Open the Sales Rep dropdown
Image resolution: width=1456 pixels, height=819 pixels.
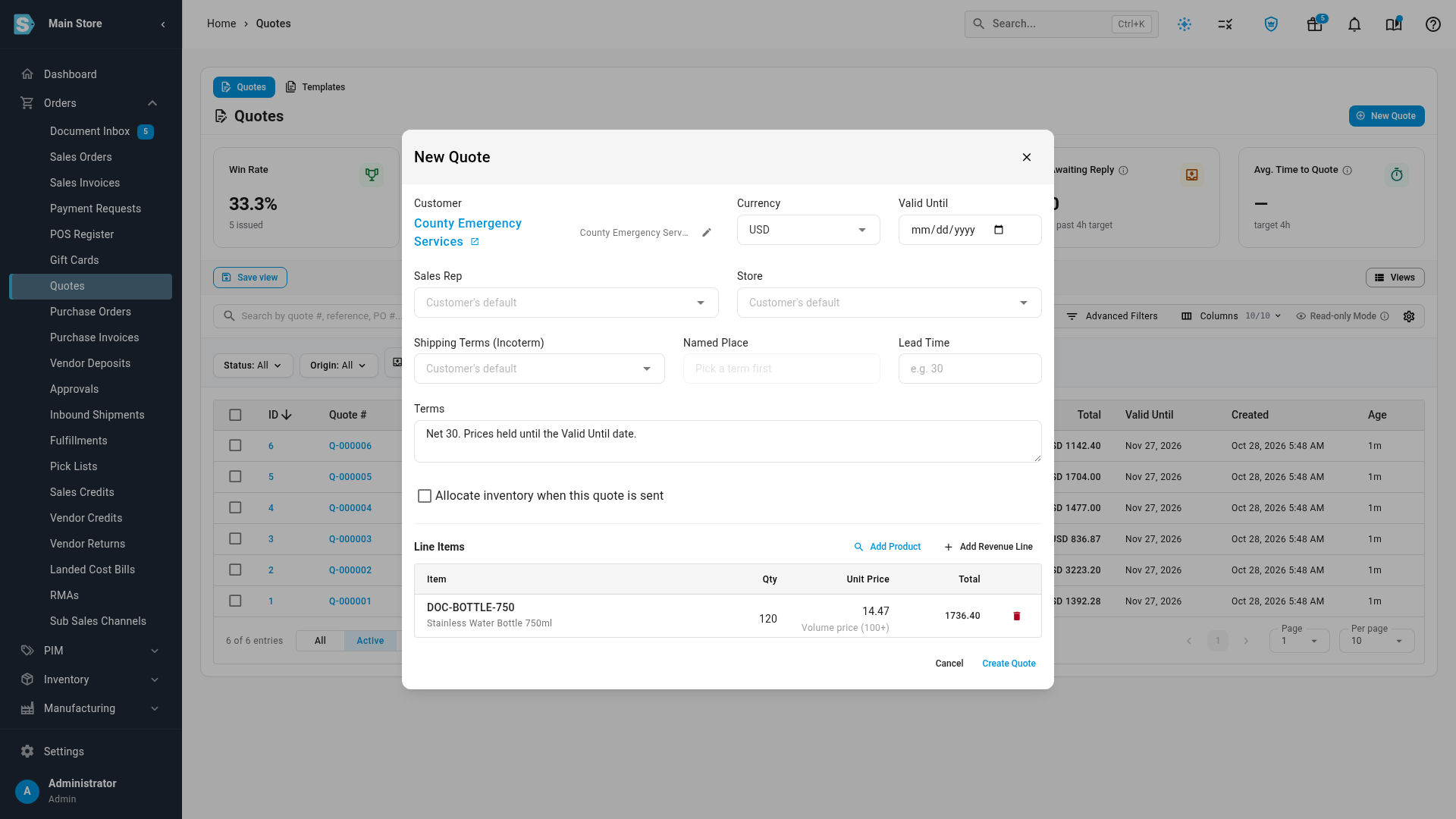click(x=566, y=303)
